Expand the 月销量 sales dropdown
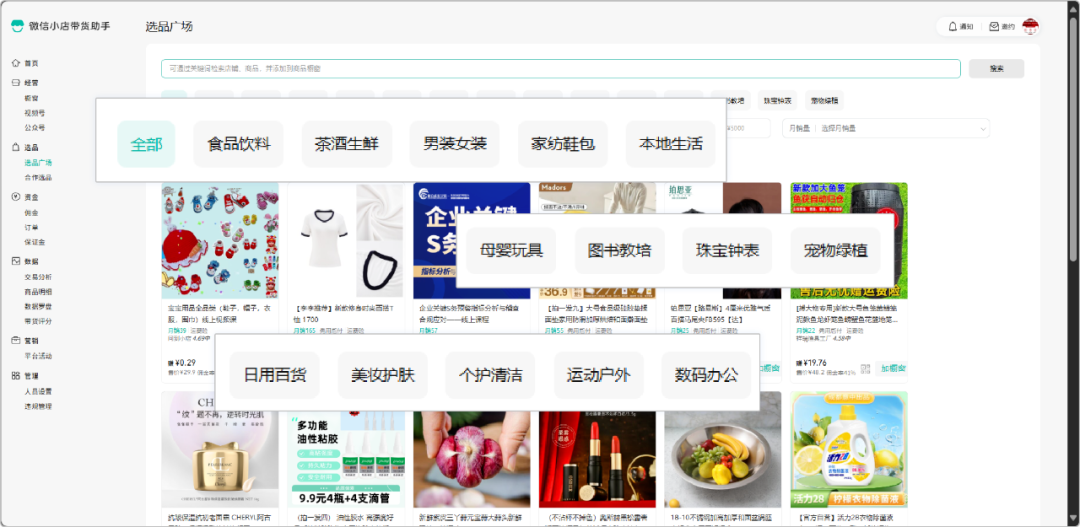 coord(886,128)
